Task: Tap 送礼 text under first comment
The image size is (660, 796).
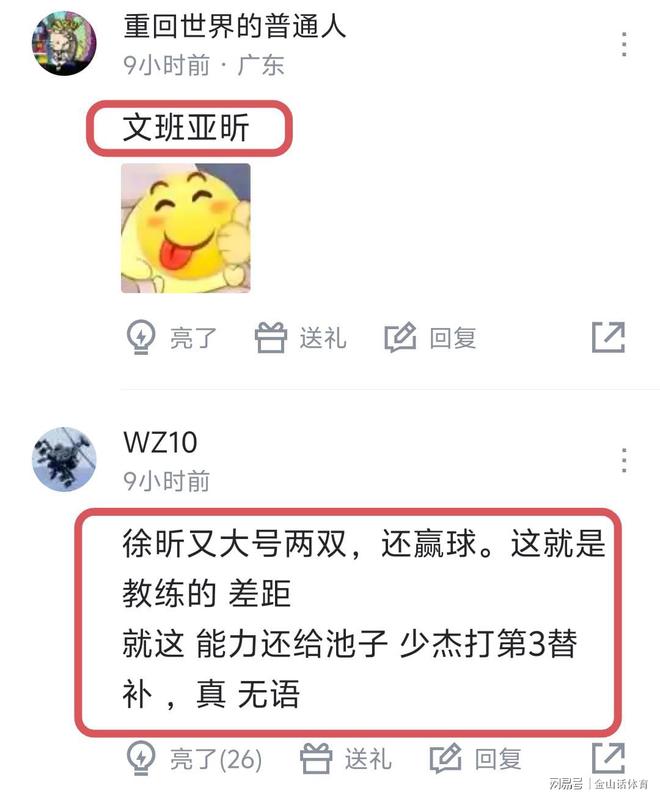Action: (x=323, y=338)
